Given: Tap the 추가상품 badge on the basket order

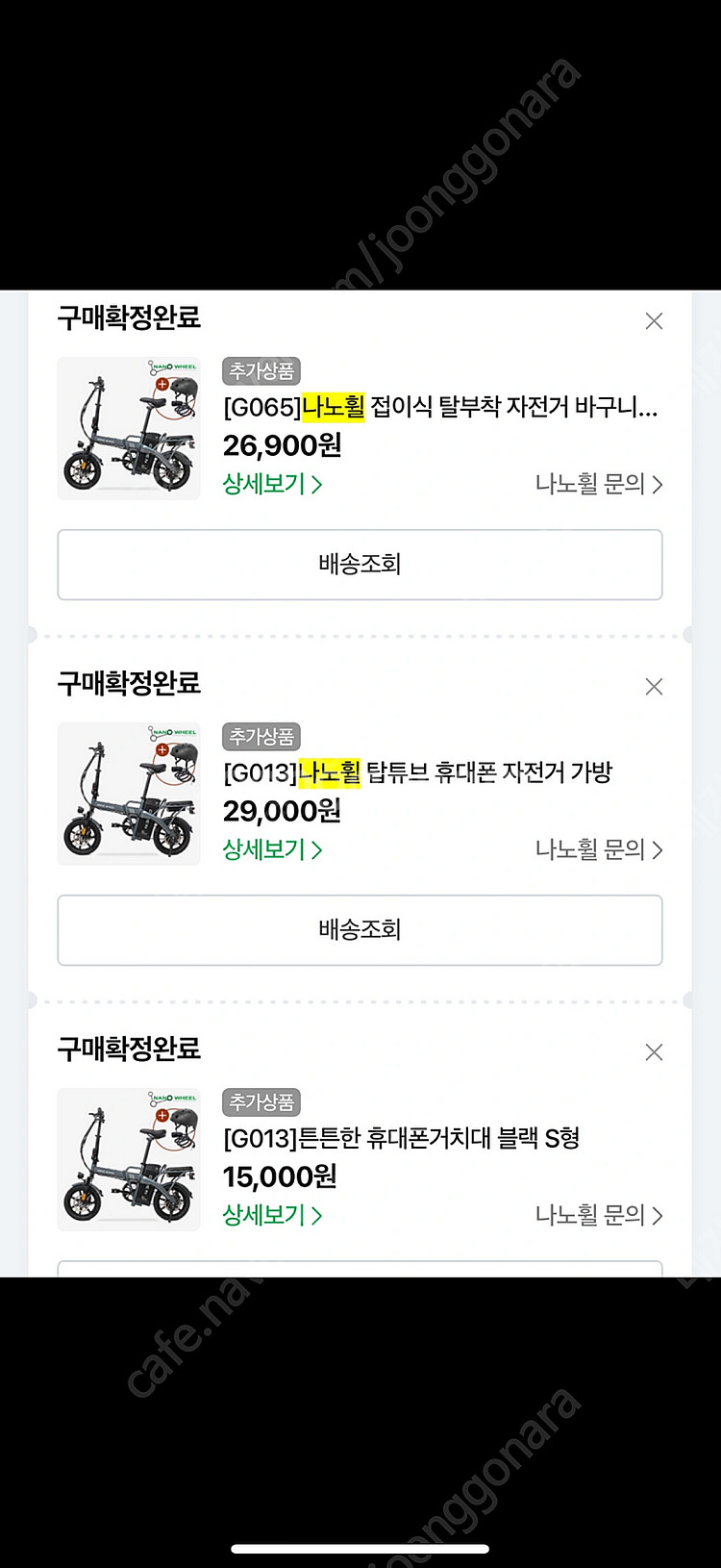Looking at the screenshot, I should (261, 371).
